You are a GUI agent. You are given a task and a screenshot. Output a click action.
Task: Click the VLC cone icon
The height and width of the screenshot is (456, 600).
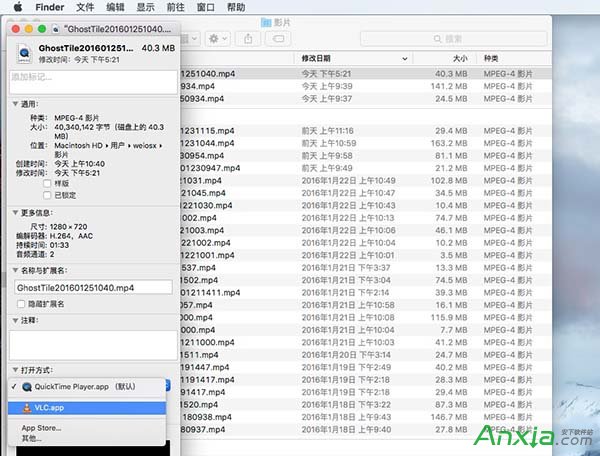27,408
